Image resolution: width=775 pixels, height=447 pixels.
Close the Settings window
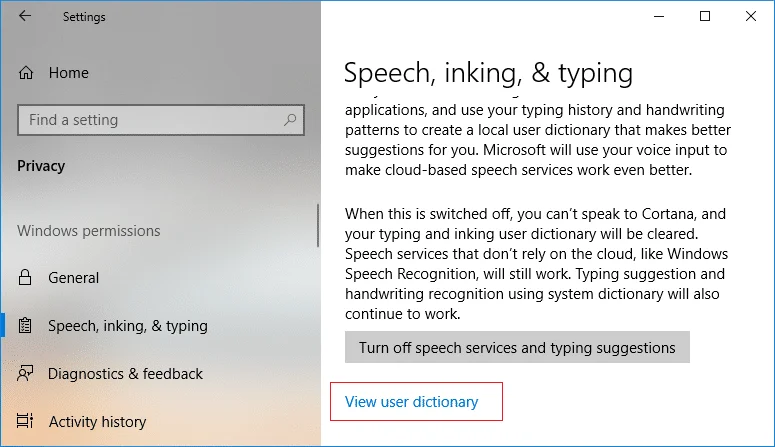(750, 16)
